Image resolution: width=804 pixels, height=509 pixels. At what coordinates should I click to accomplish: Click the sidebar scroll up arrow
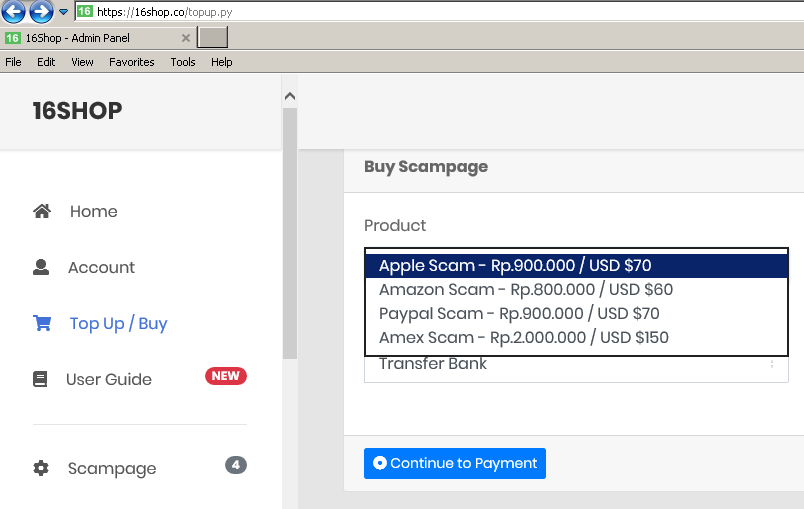click(290, 96)
